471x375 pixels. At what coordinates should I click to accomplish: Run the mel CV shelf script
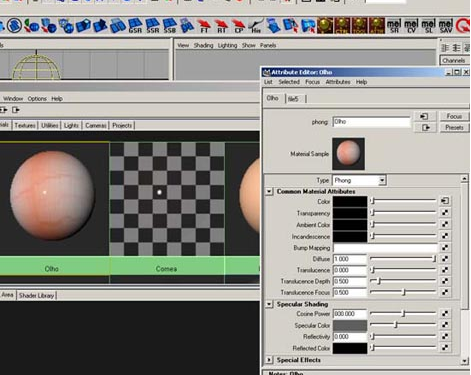(411, 26)
